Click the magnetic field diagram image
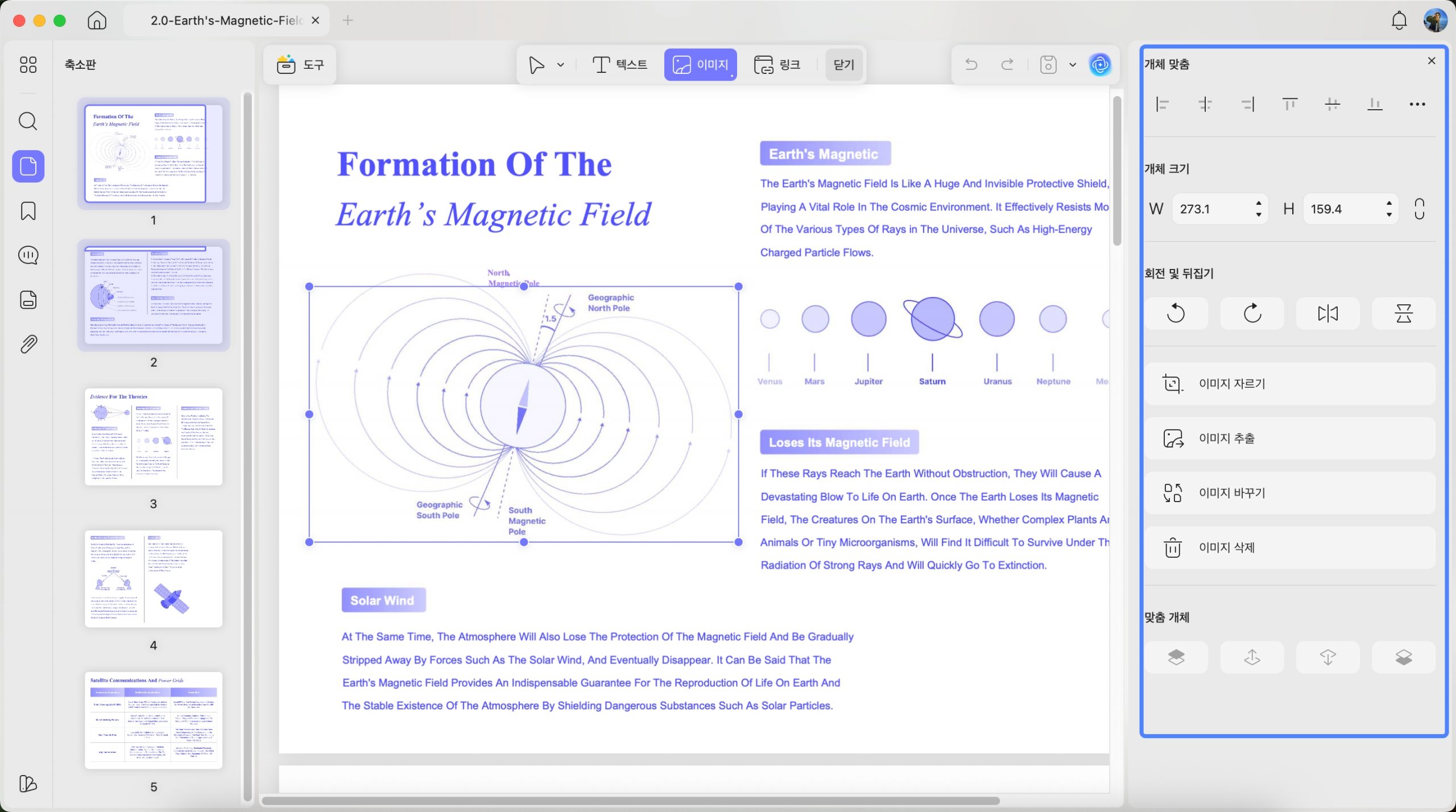This screenshot has width=1456, height=812. pos(524,415)
